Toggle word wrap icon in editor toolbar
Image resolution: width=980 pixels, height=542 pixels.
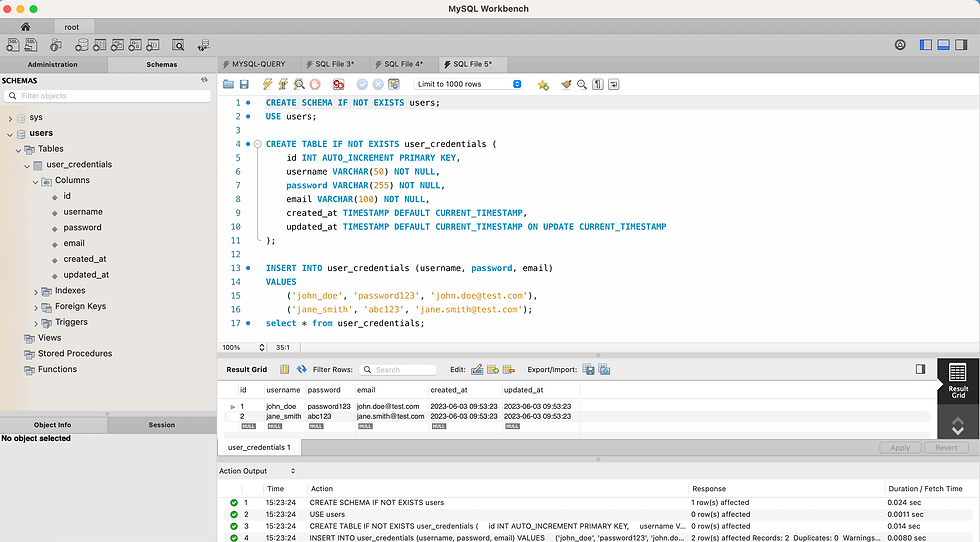point(613,85)
